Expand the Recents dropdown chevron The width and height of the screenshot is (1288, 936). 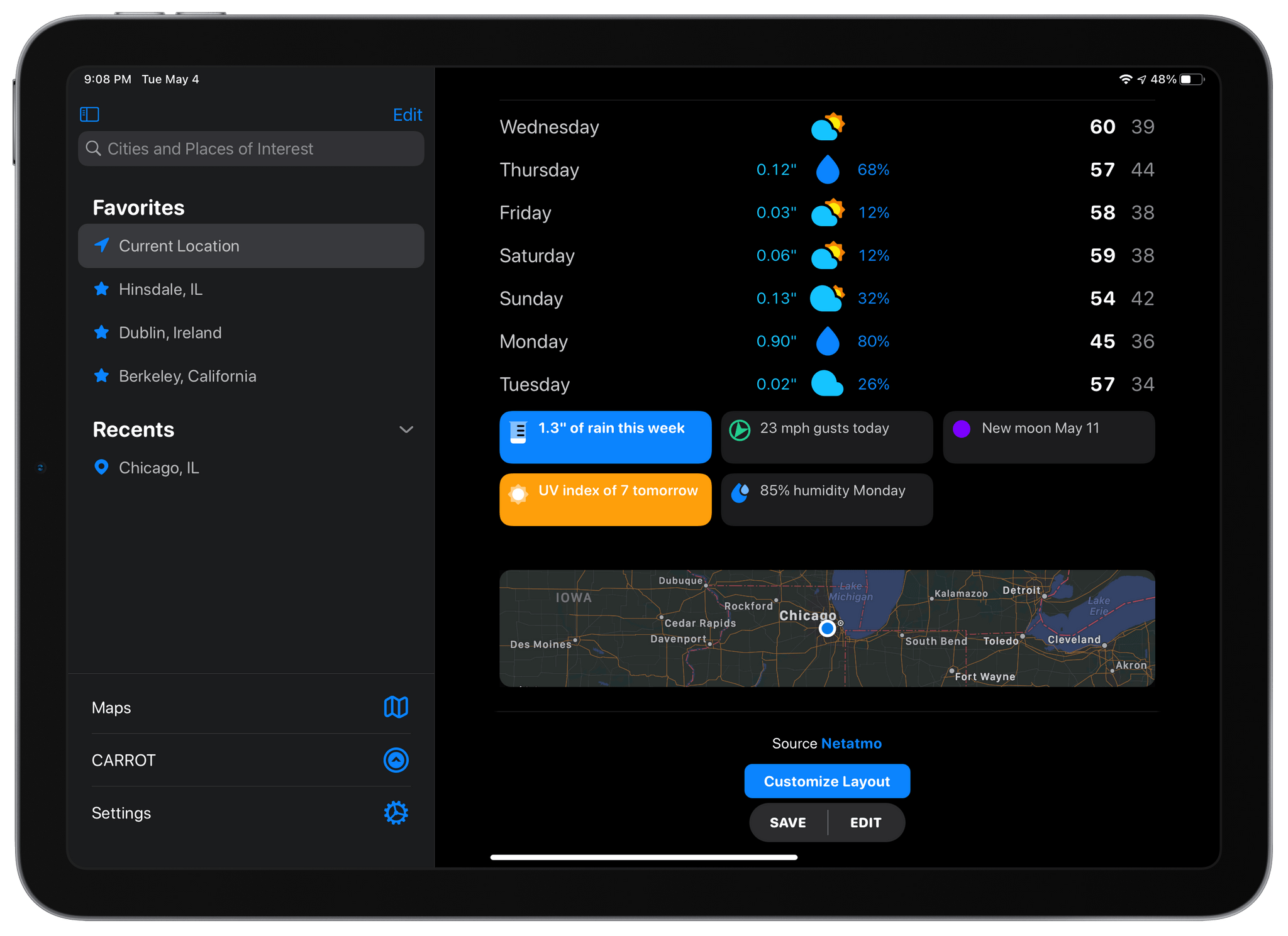click(x=407, y=430)
